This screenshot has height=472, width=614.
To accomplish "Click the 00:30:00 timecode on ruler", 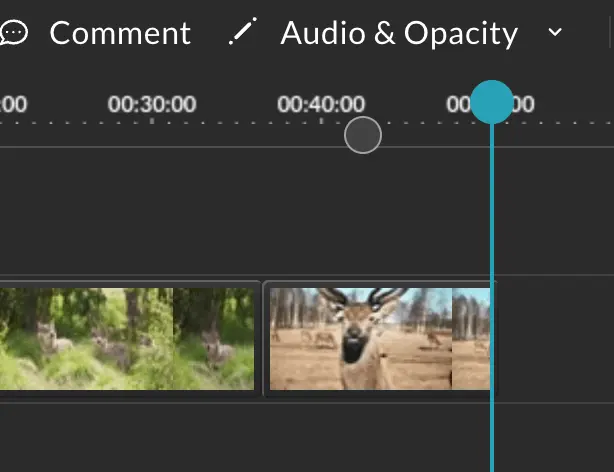I will (x=152, y=104).
